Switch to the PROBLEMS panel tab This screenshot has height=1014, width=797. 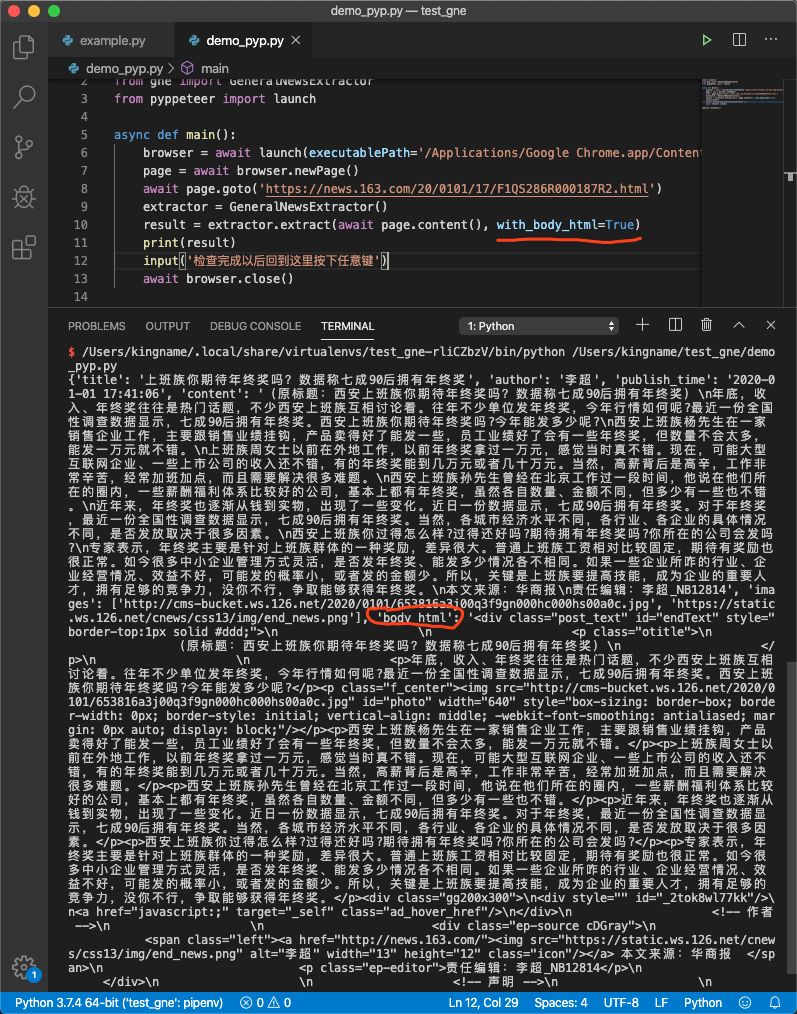pyautogui.click(x=97, y=327)
